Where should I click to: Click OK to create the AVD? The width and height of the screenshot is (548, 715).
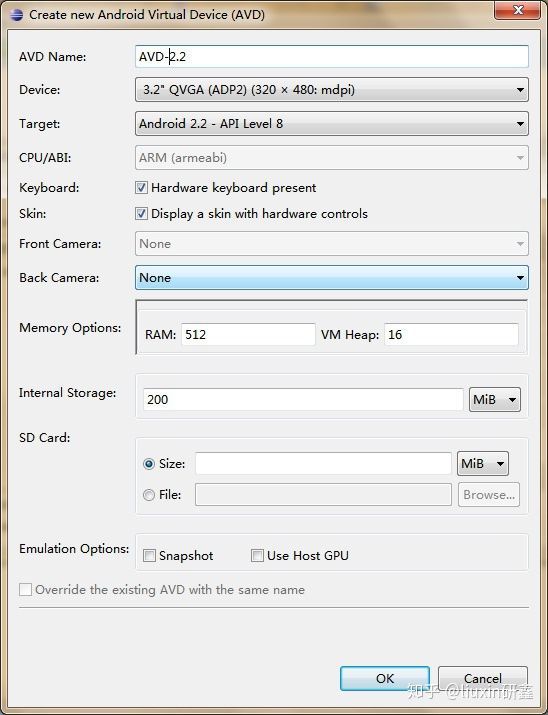[x=385, y=679]
